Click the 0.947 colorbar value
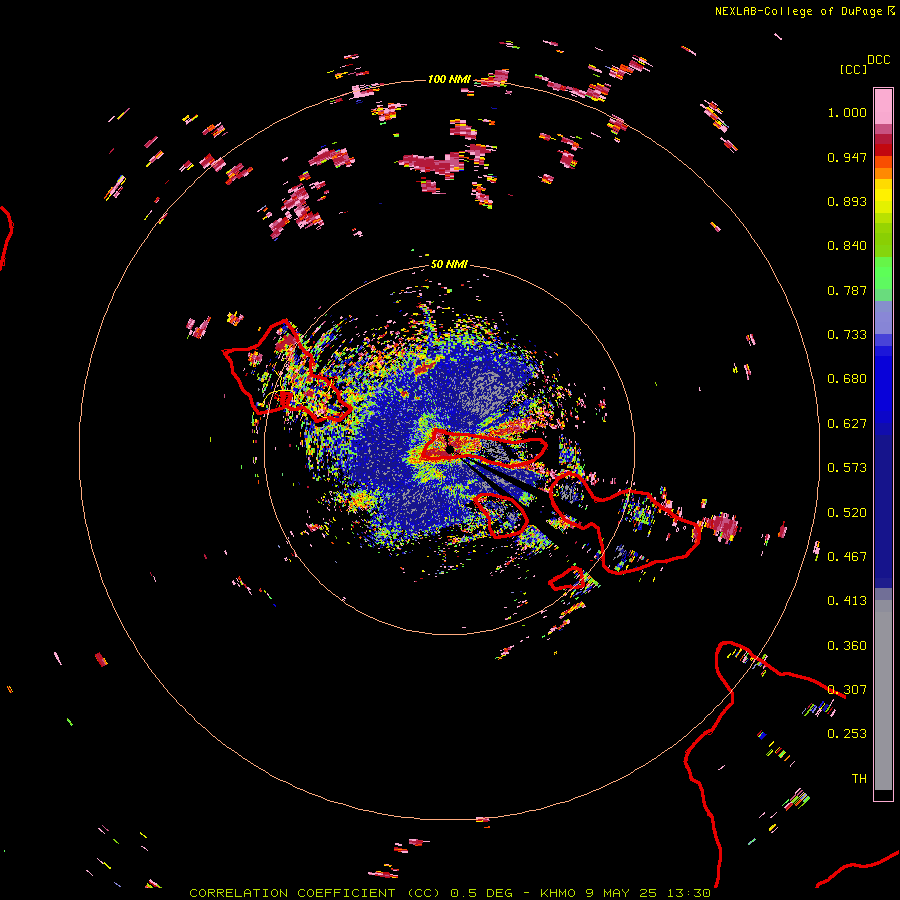900x900 pixels. click(847, 157)
